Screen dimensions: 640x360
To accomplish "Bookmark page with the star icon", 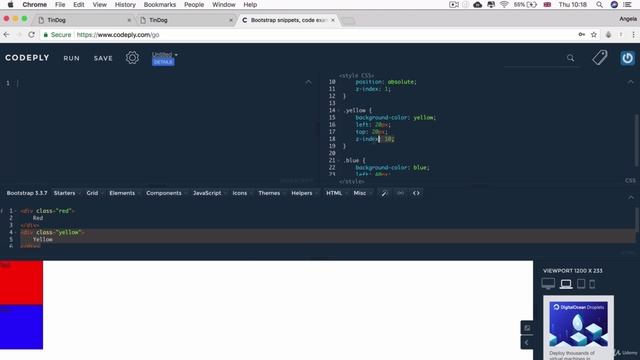I will (594, 35).
